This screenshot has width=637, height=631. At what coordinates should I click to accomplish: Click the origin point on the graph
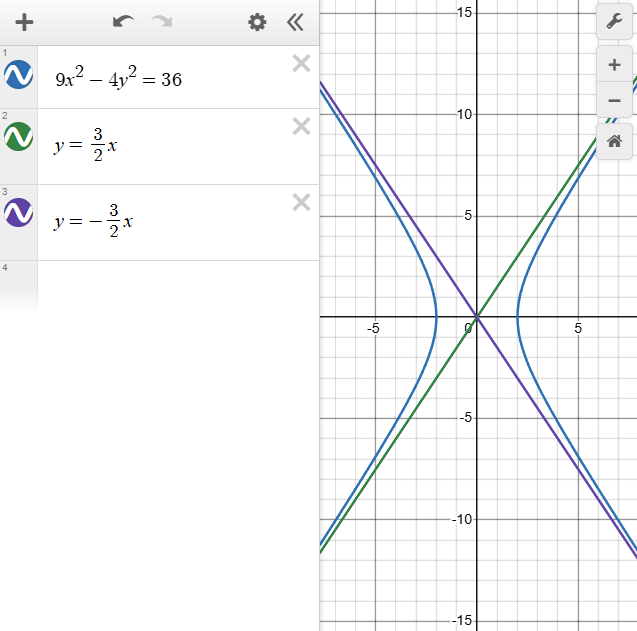(476, 316)
